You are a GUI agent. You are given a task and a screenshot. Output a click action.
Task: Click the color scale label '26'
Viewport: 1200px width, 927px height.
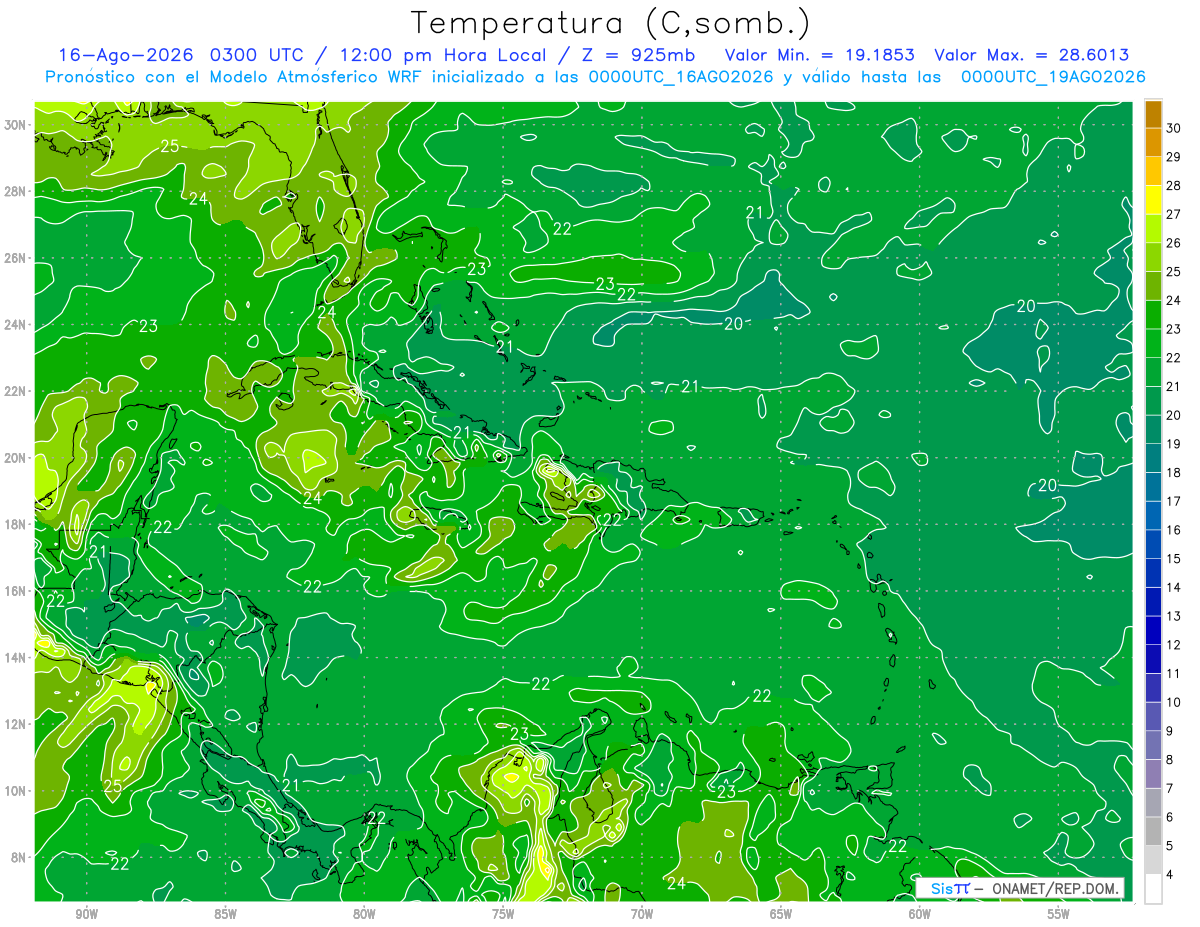click(x=1174, y=243)
